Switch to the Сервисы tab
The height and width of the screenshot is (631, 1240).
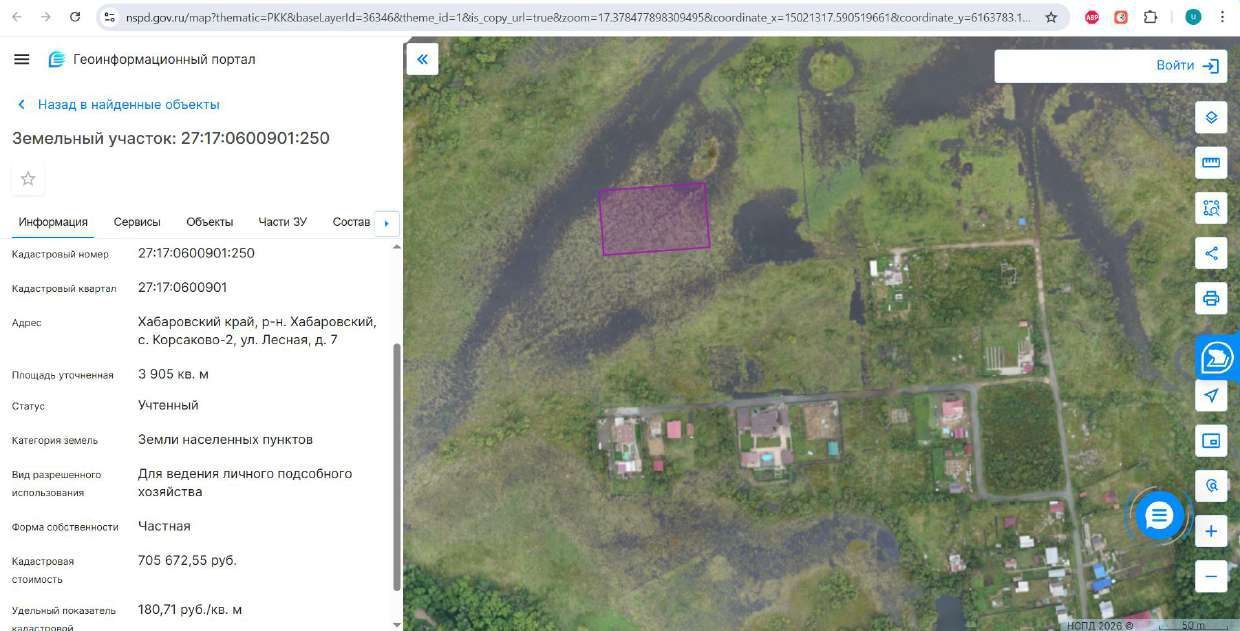coord(137,222)
